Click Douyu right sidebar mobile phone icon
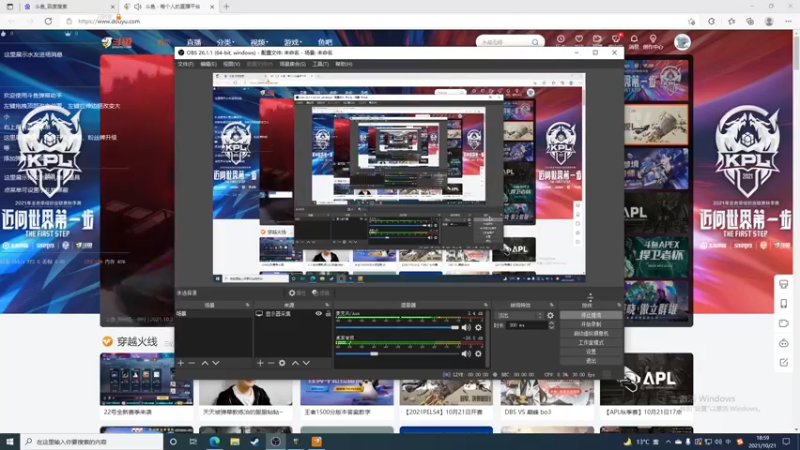 pyautogui.click(x=784, y=304)
